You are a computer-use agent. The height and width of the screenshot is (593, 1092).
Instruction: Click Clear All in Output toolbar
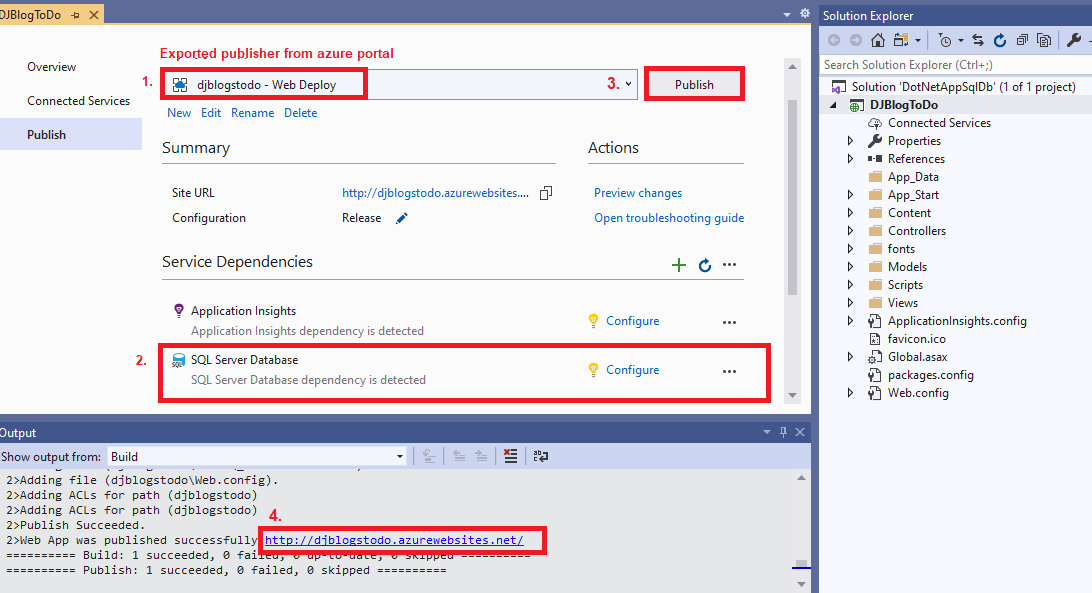pyautogui.click(x=510, y=456)
